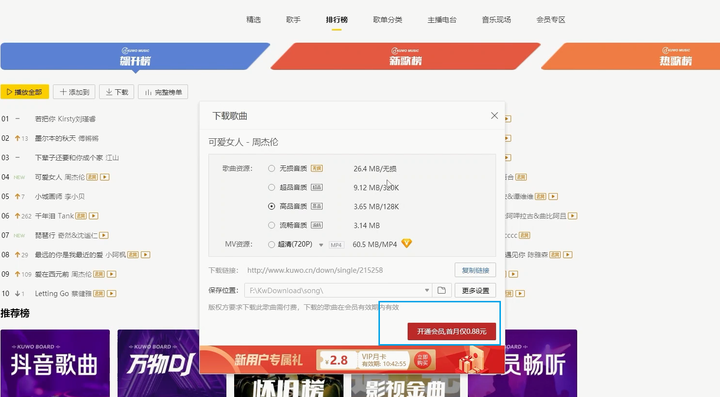Switch to the red 新歌榜 chart
720x397 pixels.
click(405, 56)
